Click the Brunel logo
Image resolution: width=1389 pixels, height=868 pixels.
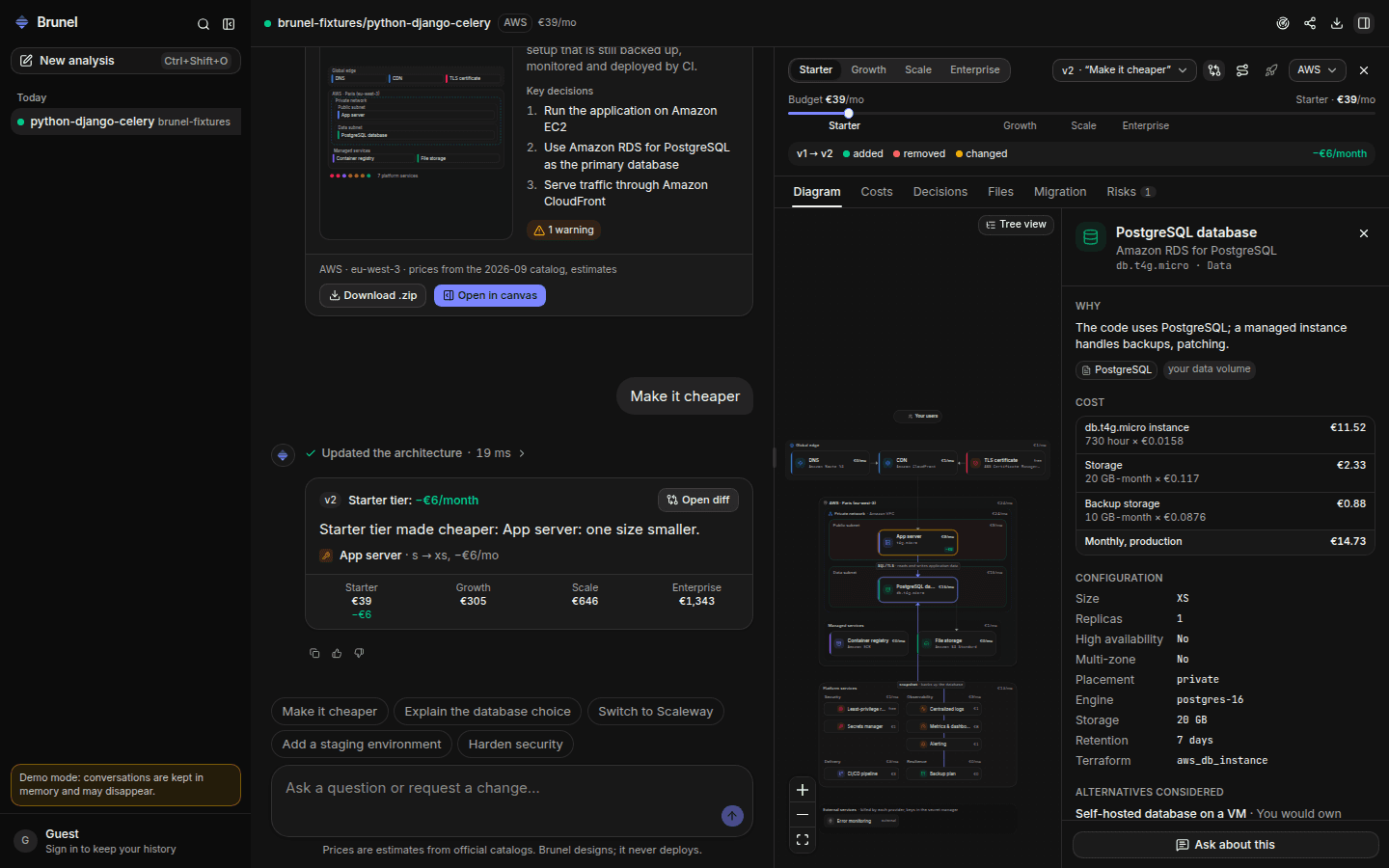[22, 22]
